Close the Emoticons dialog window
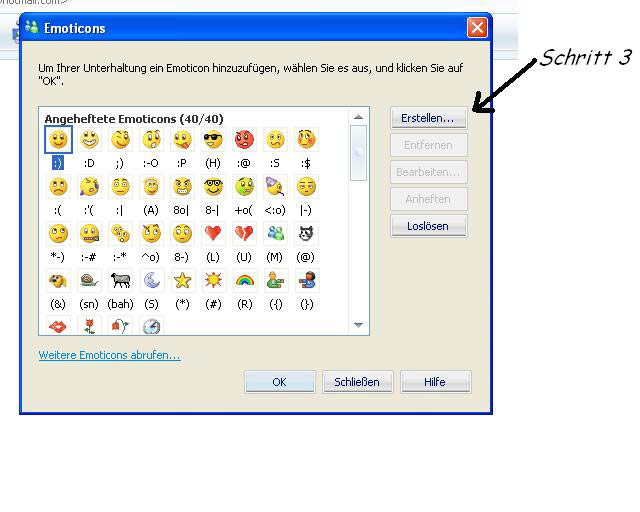The image size is (640, 512). pos(477,28)
